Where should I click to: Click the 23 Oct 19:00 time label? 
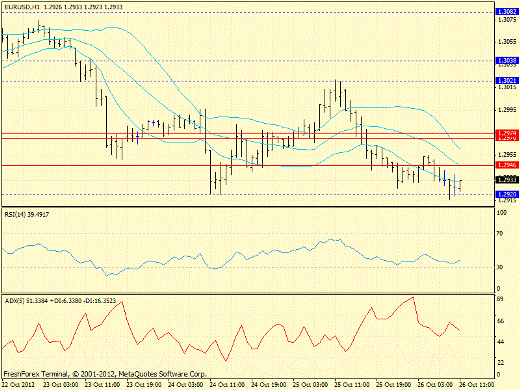pos(144,384)
